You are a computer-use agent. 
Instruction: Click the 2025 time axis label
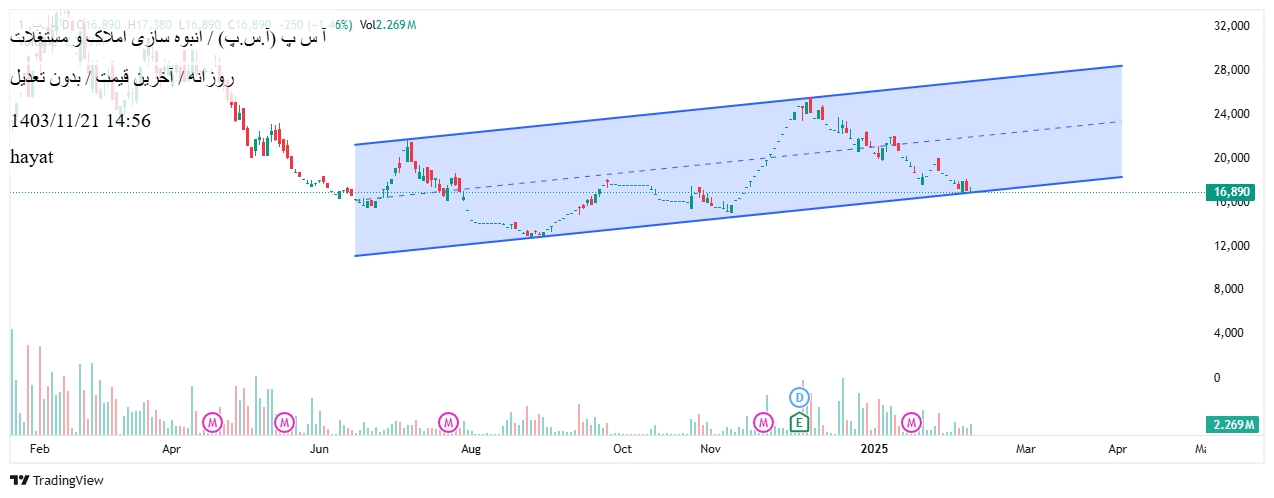pos(875,450)
